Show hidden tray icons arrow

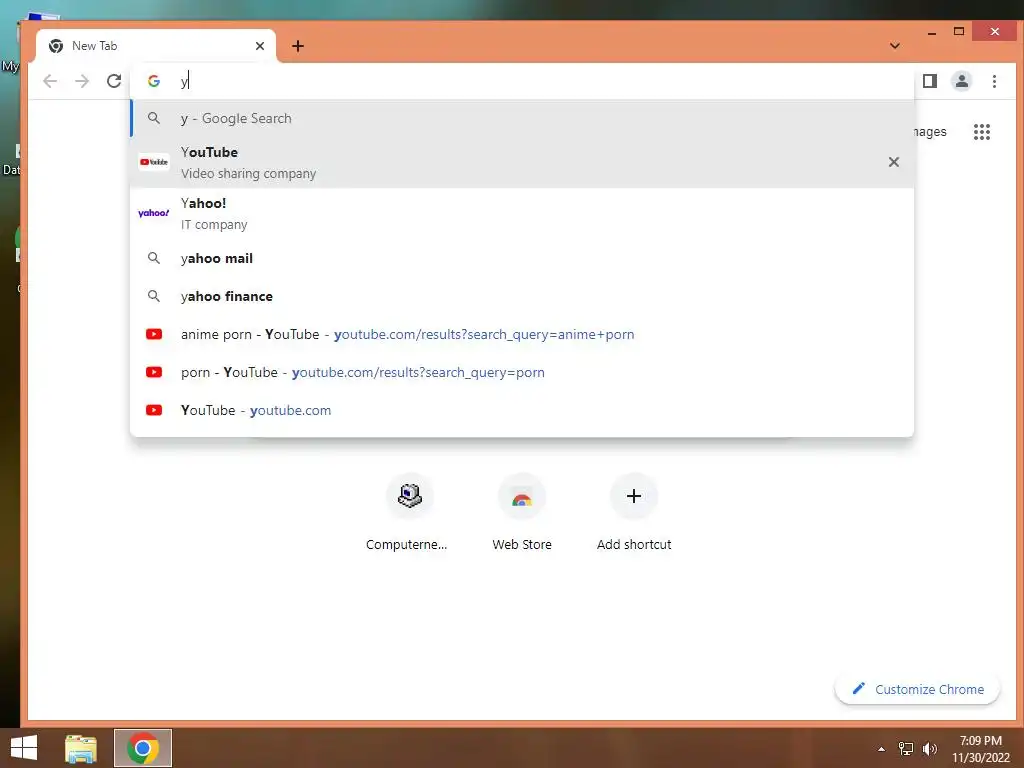[x=882, y=749]
